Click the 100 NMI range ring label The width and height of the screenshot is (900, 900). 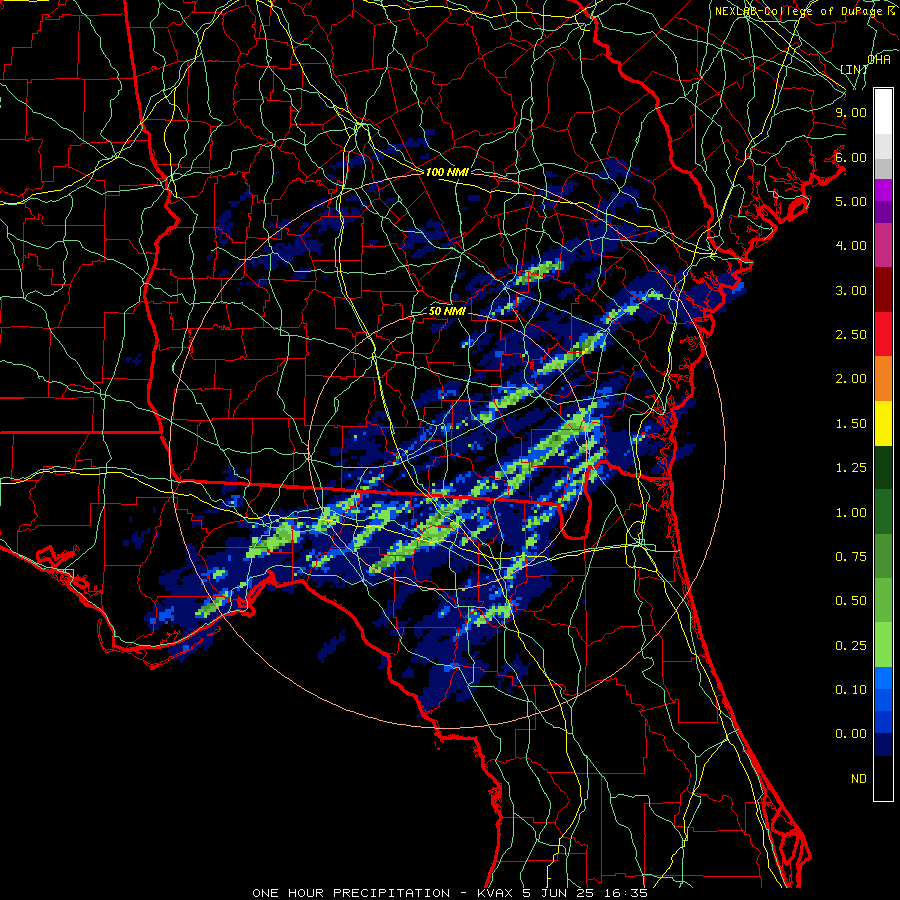pyautogui.click(x=447, y=172)
